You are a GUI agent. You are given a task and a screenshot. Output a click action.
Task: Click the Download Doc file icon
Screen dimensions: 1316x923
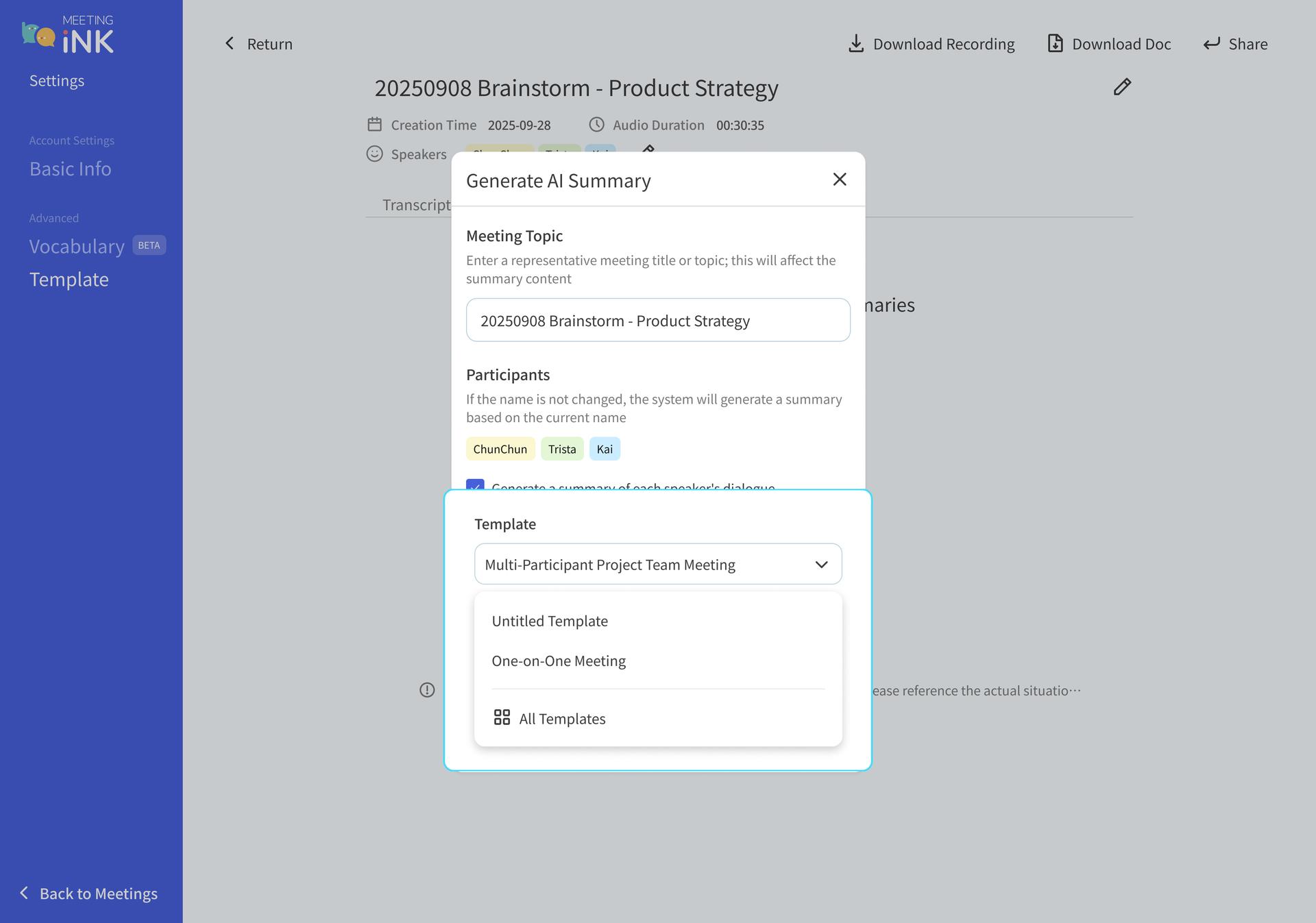click(x=1055, y=44)
